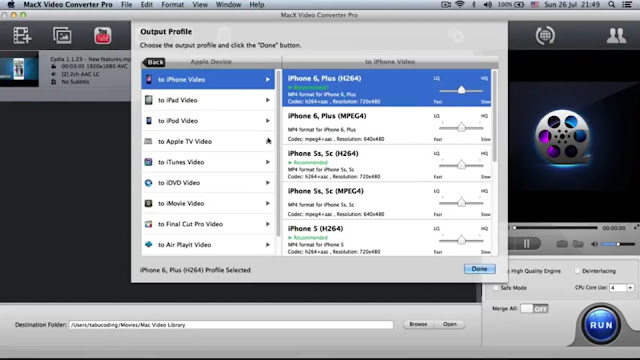640x360 pixels.
Task: Click the iTunes icon in list
Action: [x=149, y=162]
